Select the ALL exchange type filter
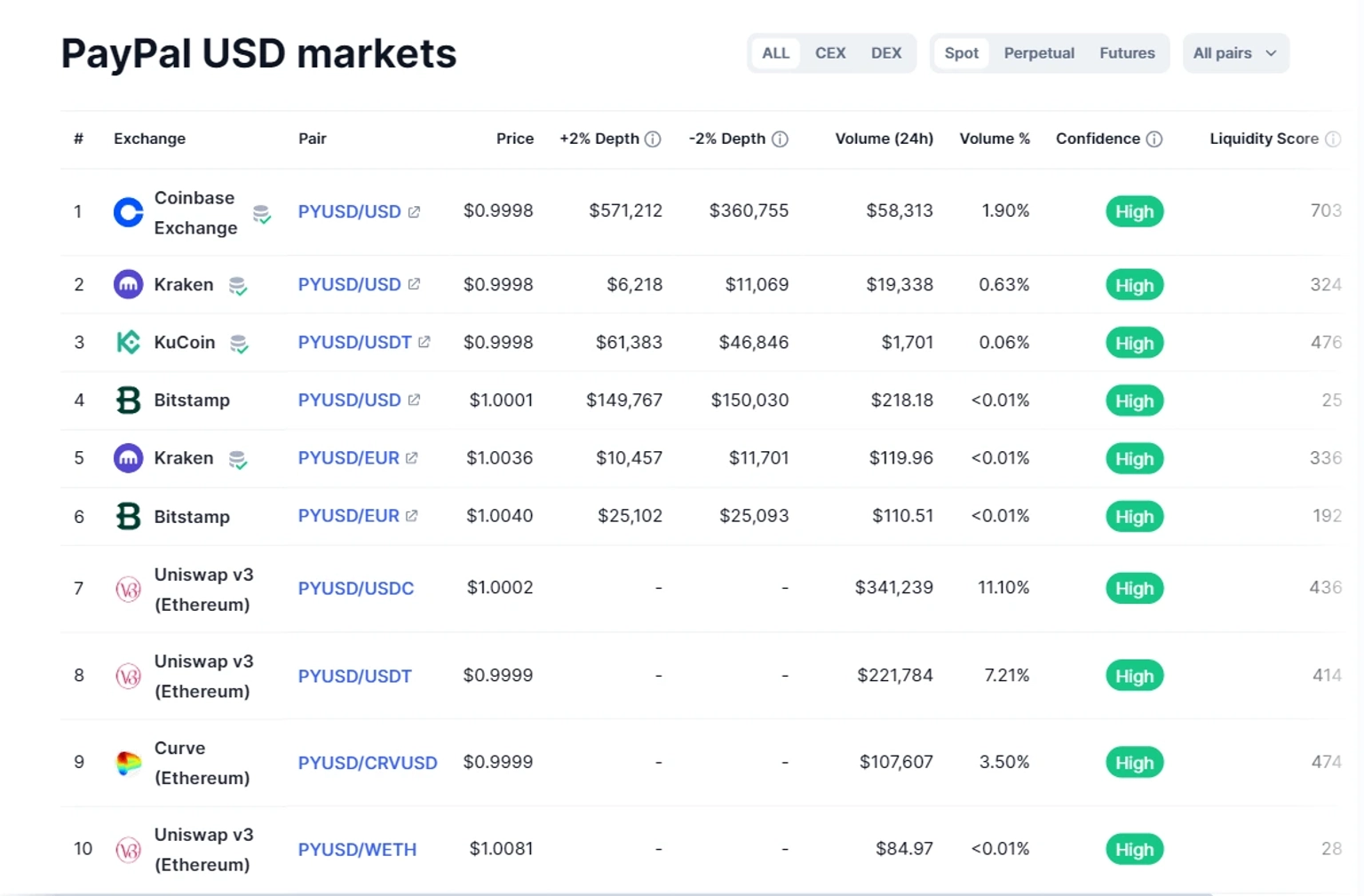Image resolution: width=1364 pixels, height=896 pixels. (775, 53)
